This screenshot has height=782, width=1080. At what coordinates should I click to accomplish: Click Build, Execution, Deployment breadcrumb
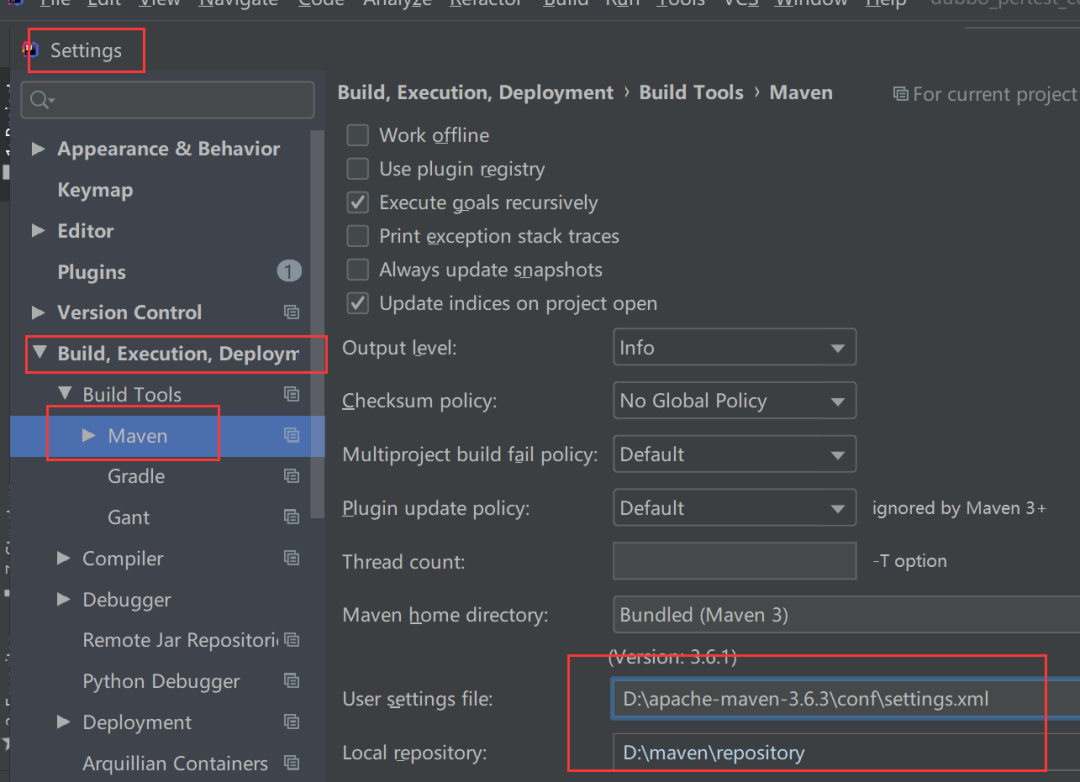[475, 92]
